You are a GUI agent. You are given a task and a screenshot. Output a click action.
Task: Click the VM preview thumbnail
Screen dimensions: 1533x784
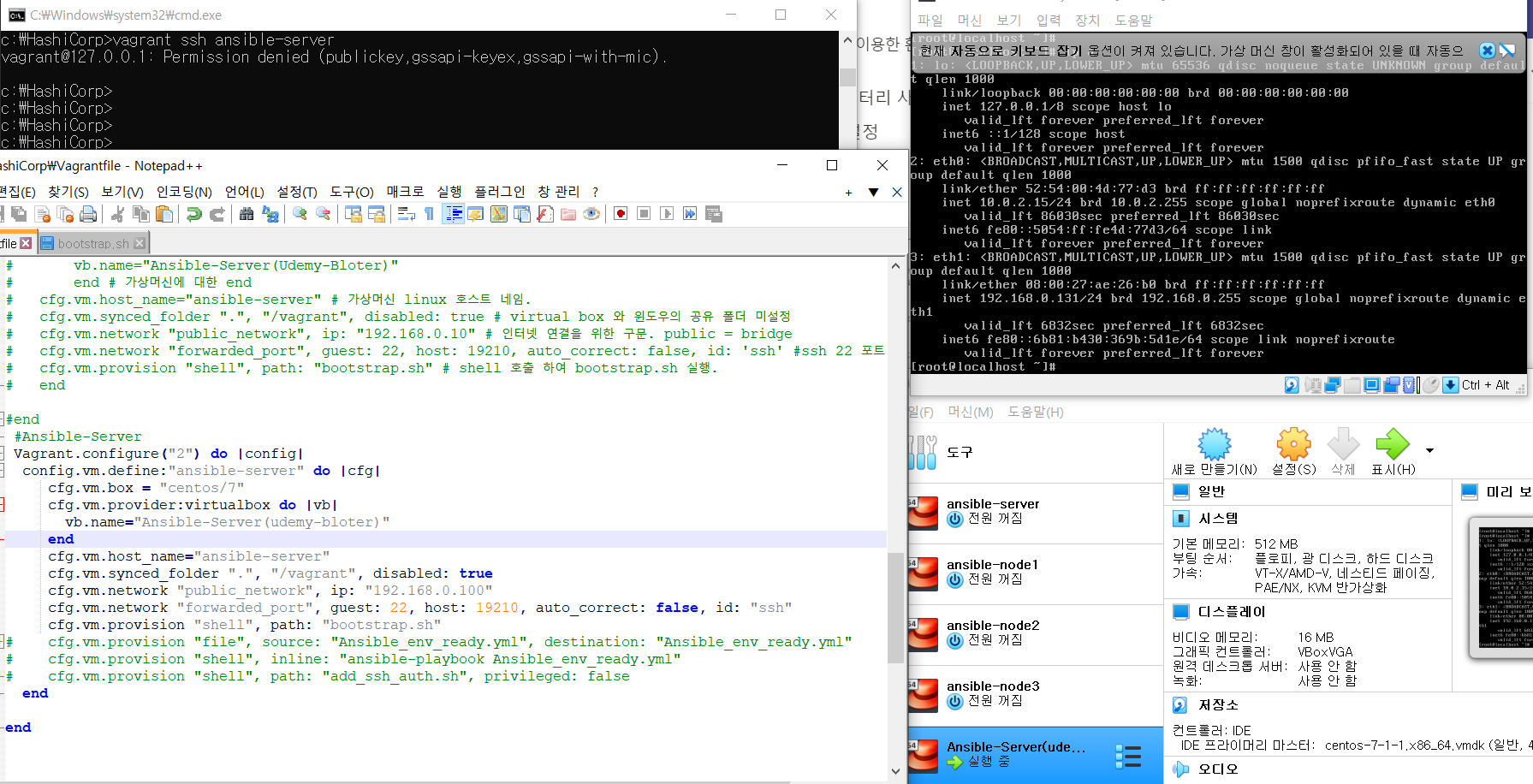click(x=1501, y=587)
